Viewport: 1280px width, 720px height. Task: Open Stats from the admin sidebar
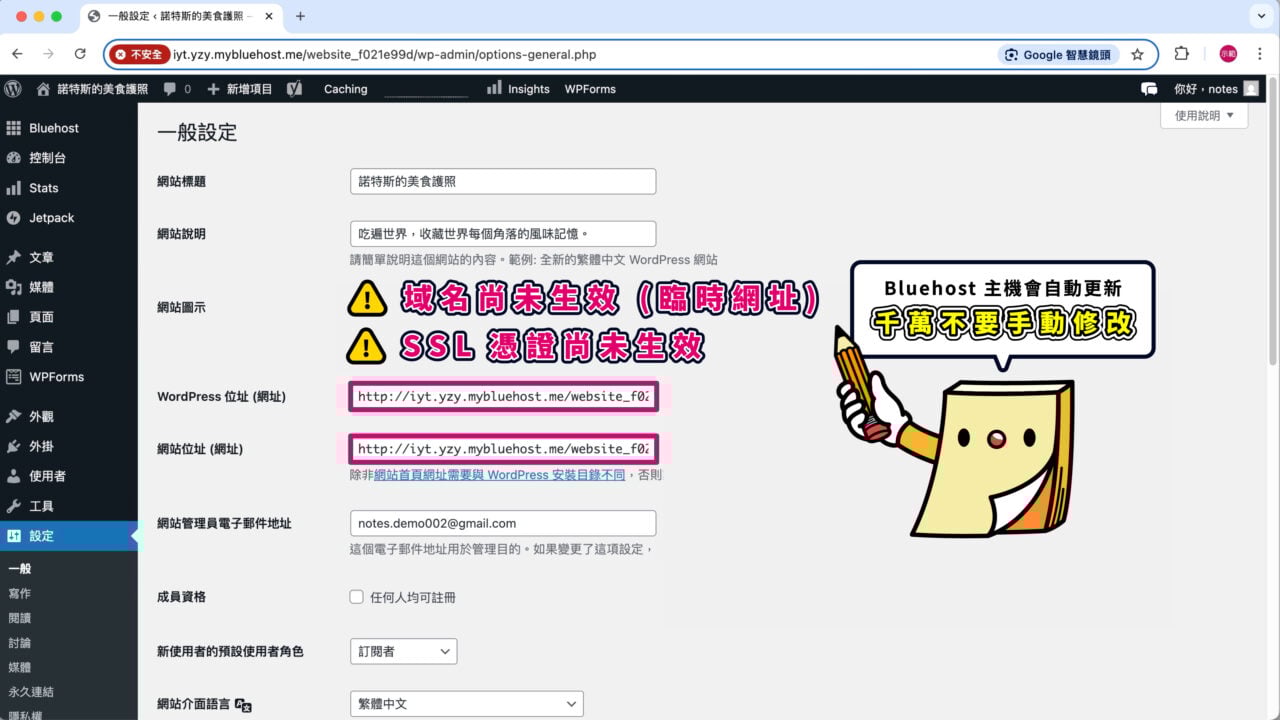pos(43,188)
